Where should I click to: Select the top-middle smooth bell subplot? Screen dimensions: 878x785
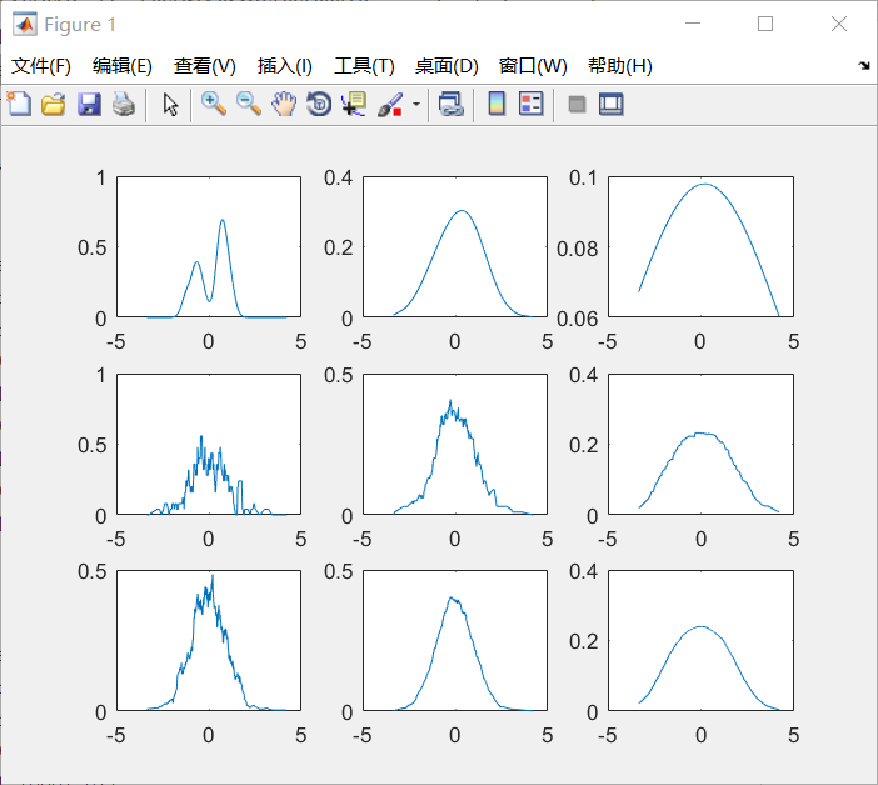tap(455, 246)
